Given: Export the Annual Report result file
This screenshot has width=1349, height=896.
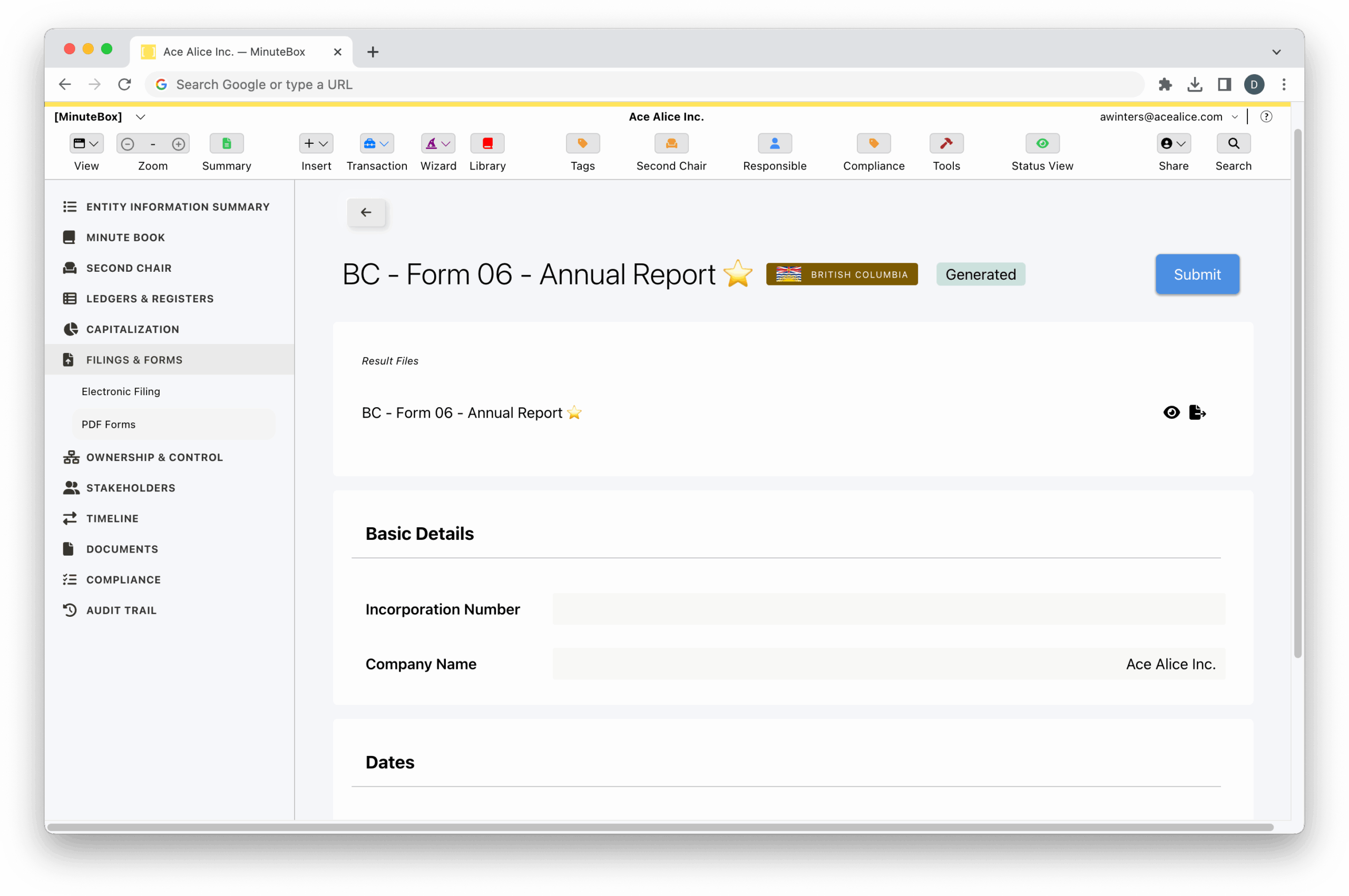Looking at the screenshot, I should 1197,412.
